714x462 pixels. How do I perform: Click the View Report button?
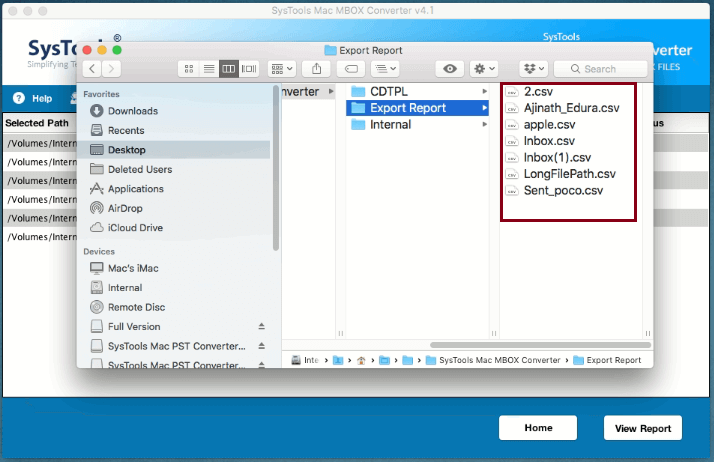(x=643, y=428)
